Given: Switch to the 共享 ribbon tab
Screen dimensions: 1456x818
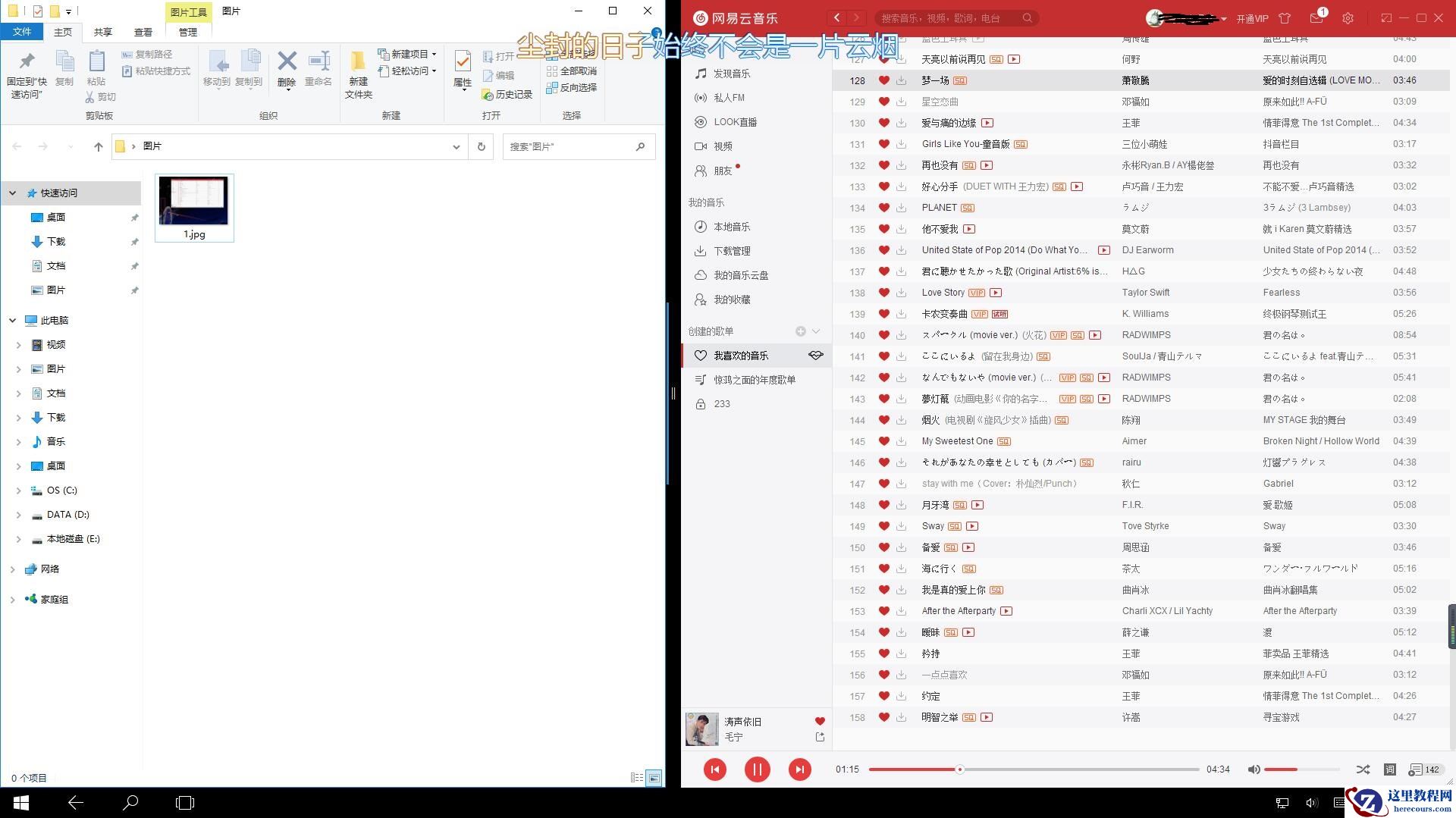Looking at the screenshot, I should click(102, 32).
